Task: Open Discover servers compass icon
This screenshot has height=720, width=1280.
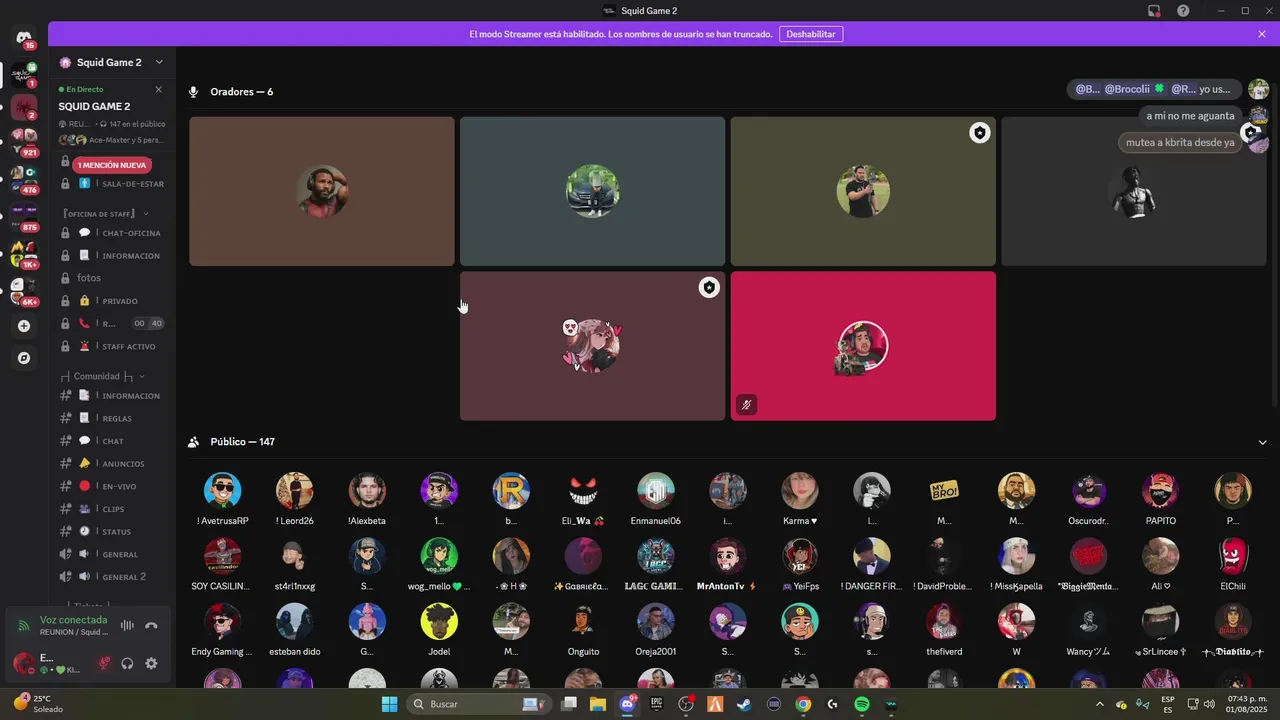Action: 24,358
